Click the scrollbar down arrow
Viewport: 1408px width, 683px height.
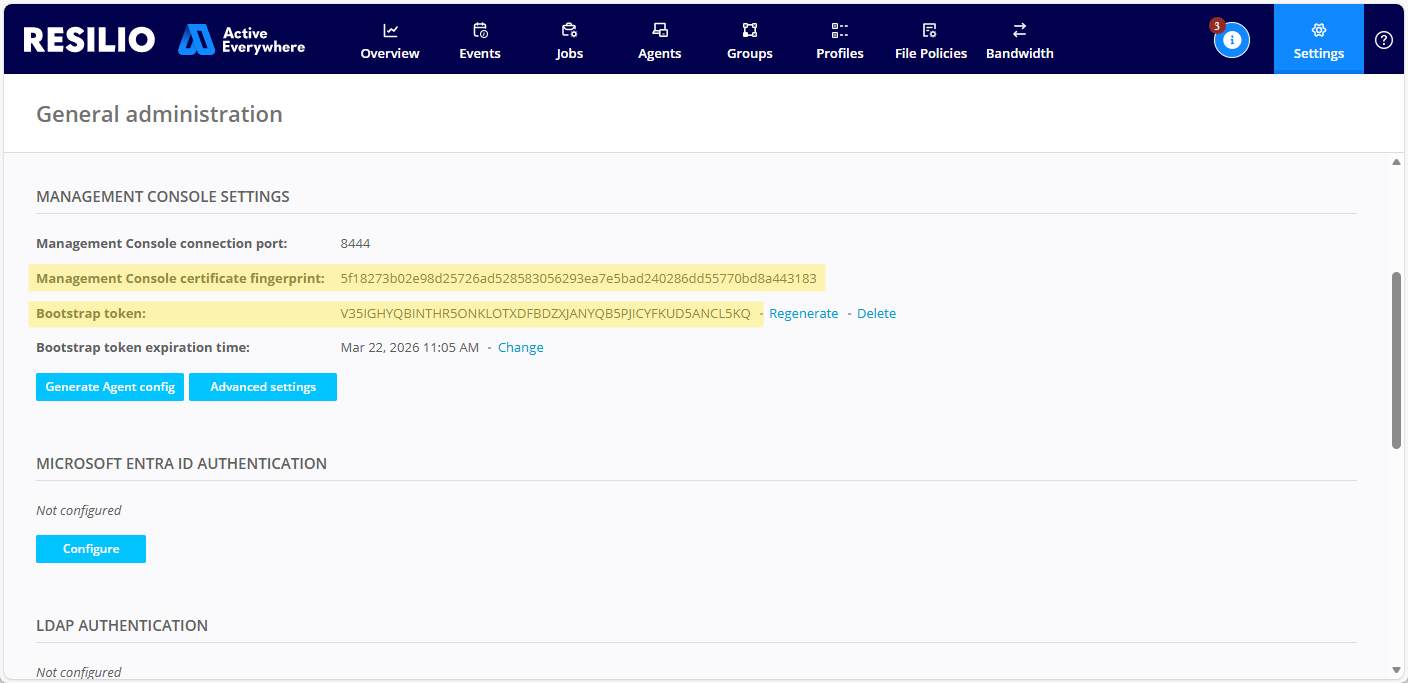point(1396,670)
